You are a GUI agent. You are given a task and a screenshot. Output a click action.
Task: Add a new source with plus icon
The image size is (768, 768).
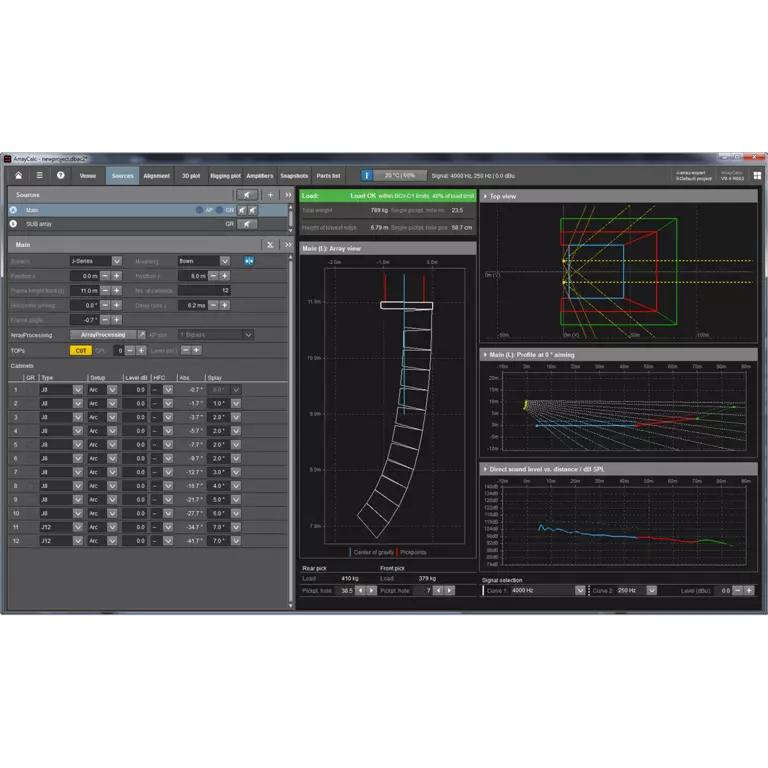pyautogui.click(x=270, y=195)
